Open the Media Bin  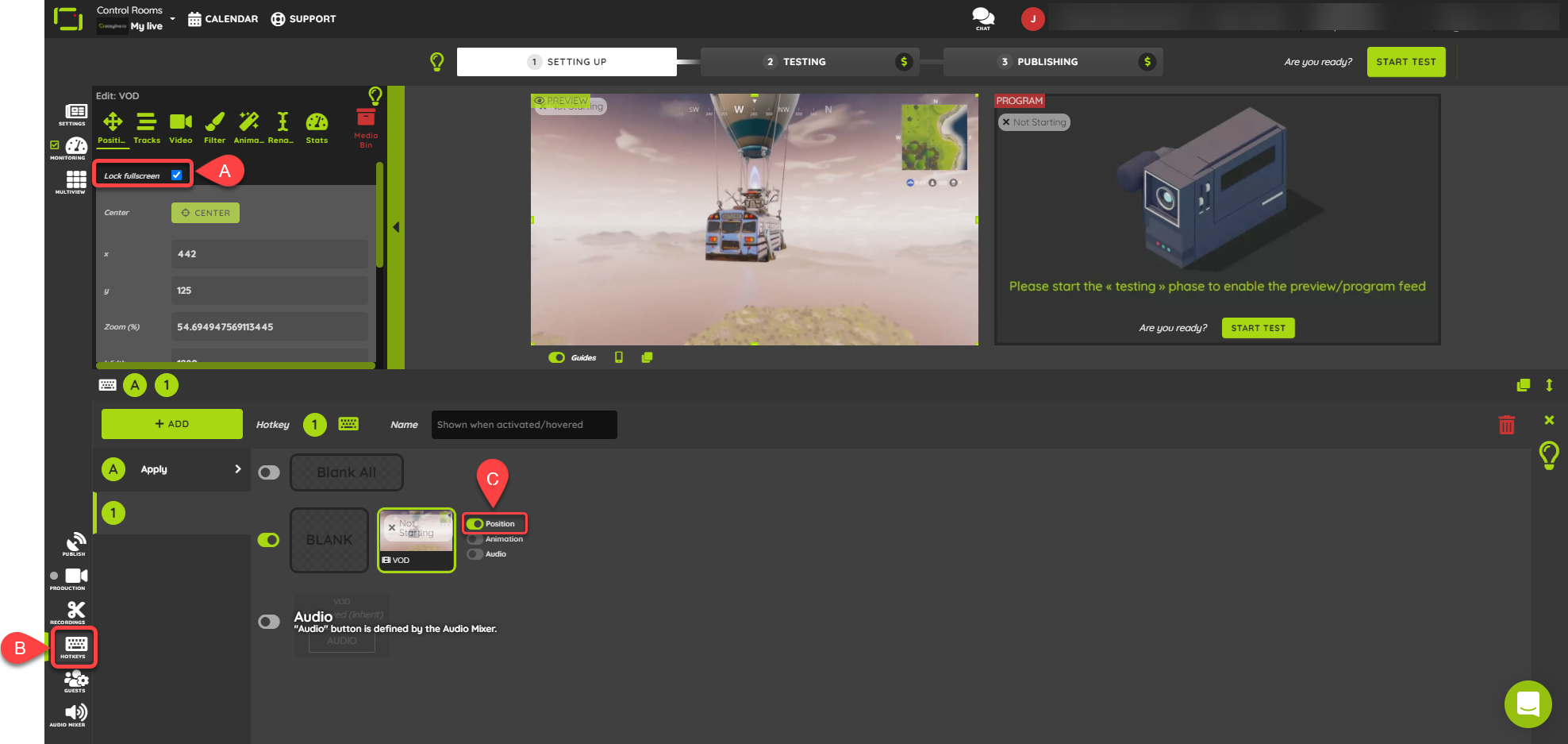point(366,127)
